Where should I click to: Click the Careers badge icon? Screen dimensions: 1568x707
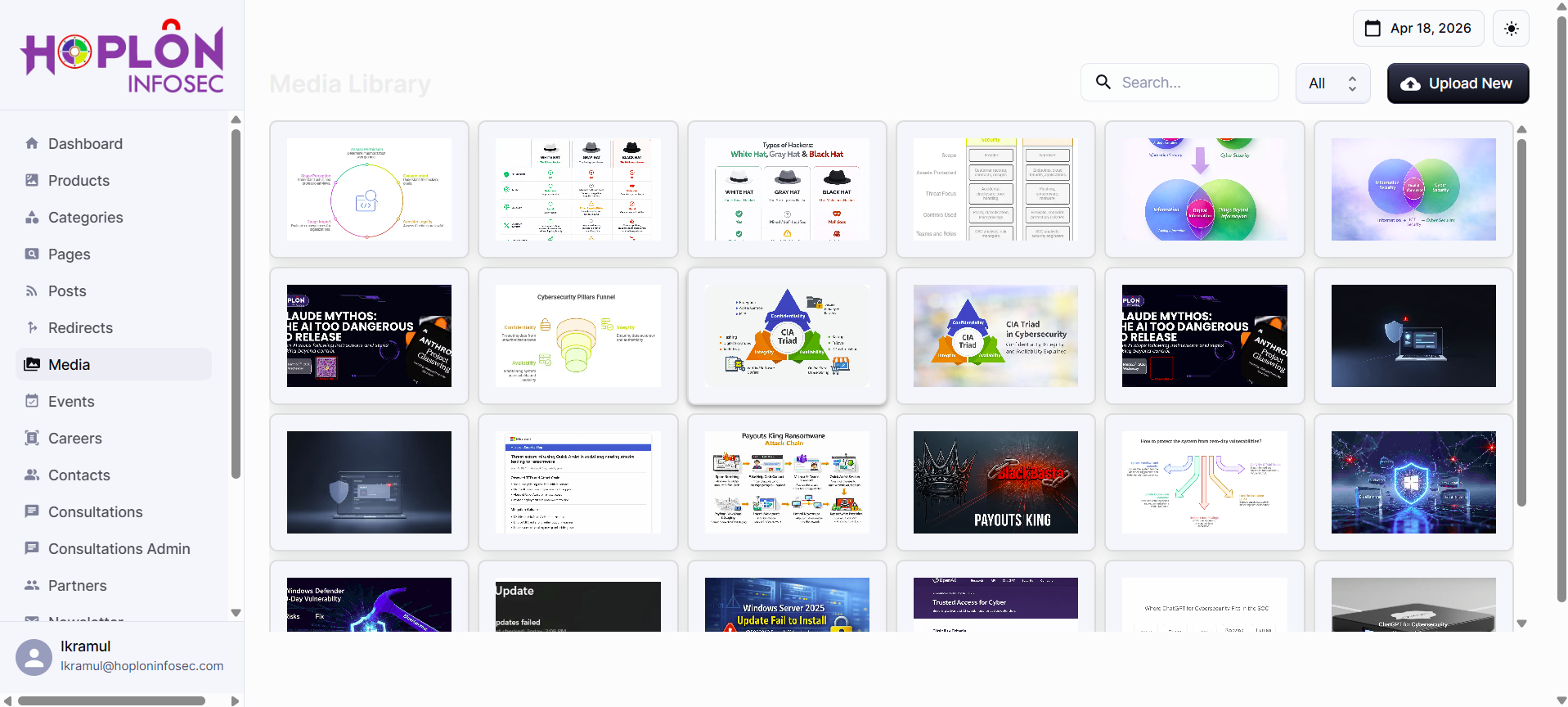[32, 439]
